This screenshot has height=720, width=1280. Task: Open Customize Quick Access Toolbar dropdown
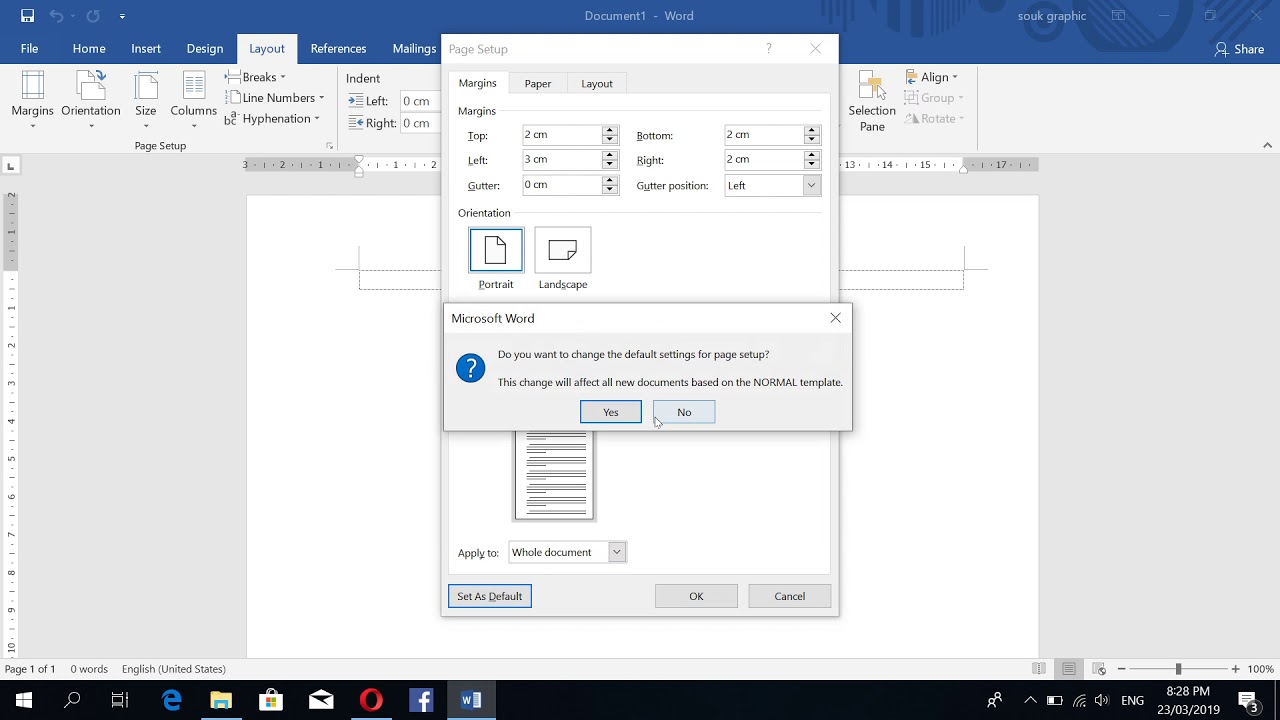point(122,16)
